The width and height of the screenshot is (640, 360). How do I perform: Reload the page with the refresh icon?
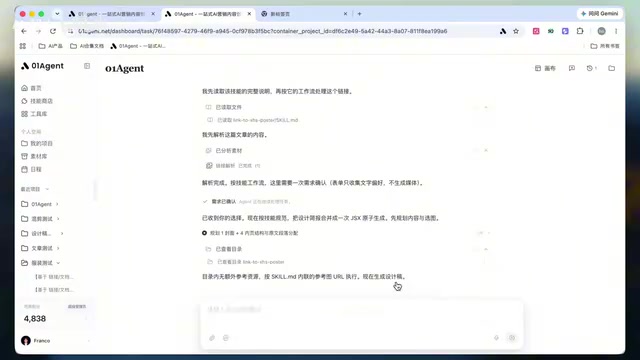coord(53,31)
